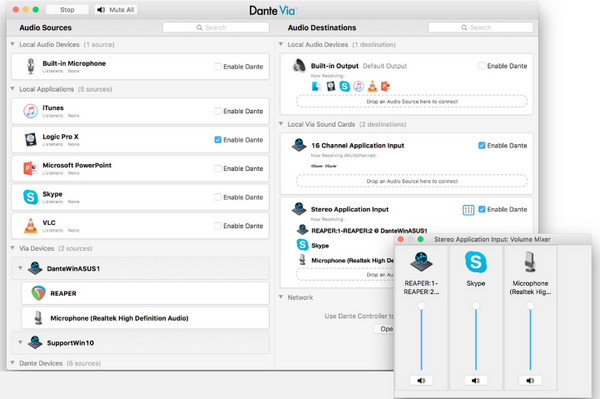Screen dimensions: 600x399
Task: Click the Audio Destinations search field
Action: (480, 28)
